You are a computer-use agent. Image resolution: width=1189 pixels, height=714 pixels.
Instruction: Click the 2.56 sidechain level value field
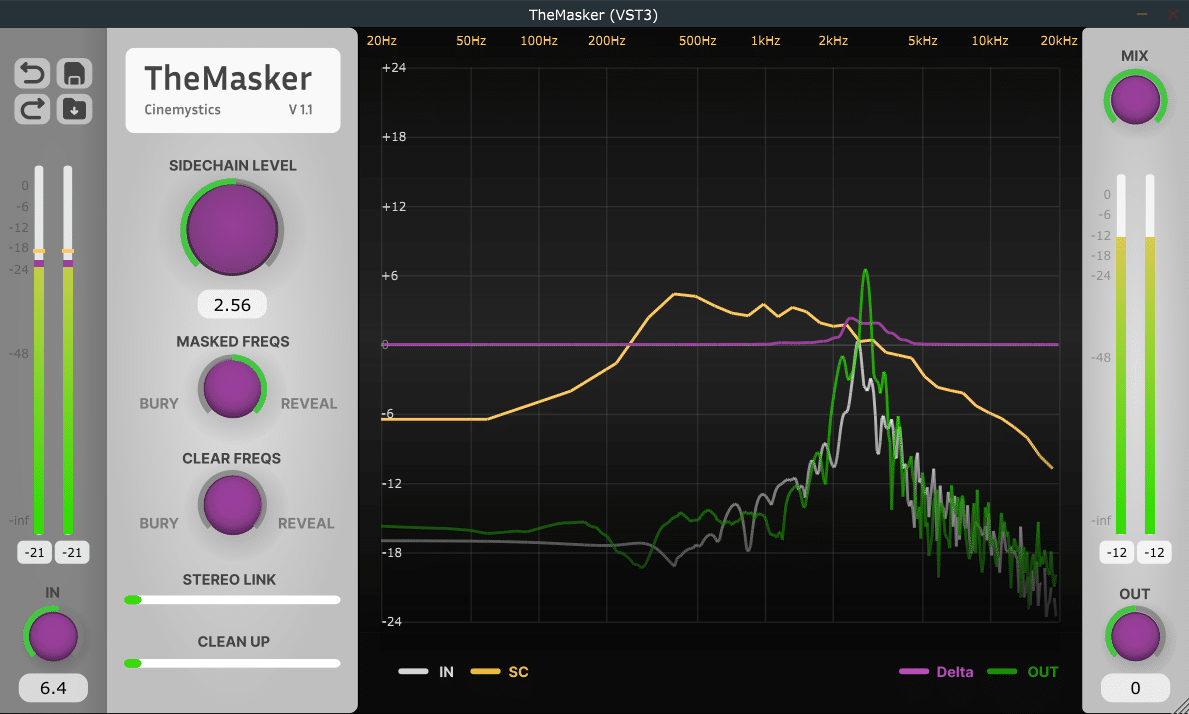point(232,305)
